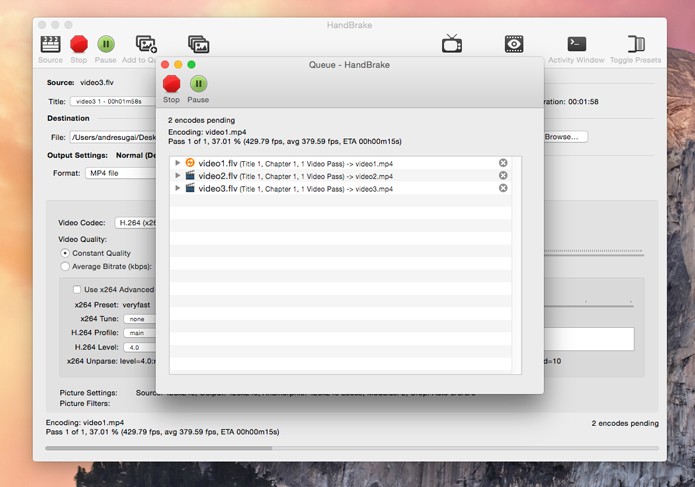Viewport: 695px width, 487px height.
Task: Click 'Source: video3.flv' label
Action: 80,82
